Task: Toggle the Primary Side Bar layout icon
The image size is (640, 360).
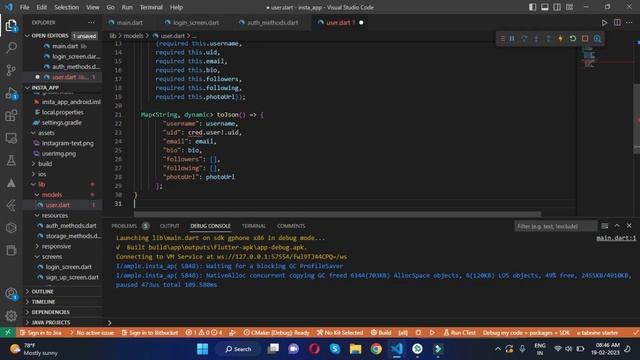Action: point(532,7)
